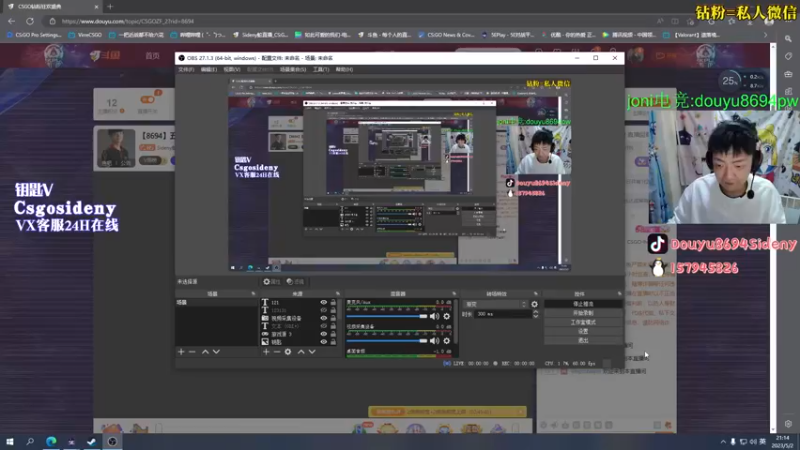Open source properties gear below sources list

tap(288, 352)
